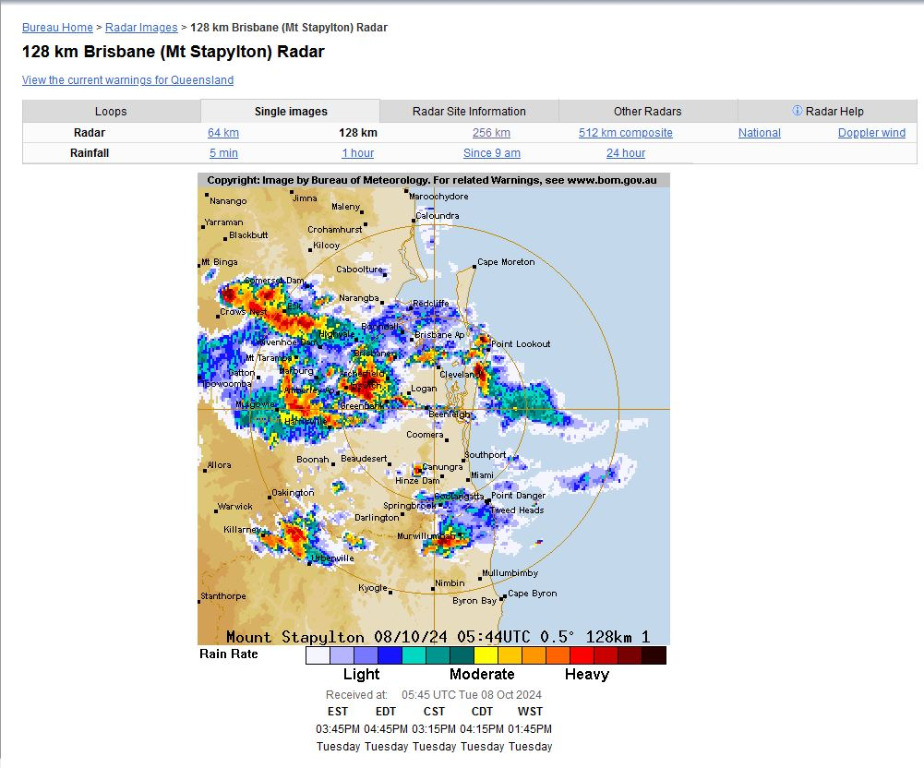Click the Allora label on map

(219, 465)
